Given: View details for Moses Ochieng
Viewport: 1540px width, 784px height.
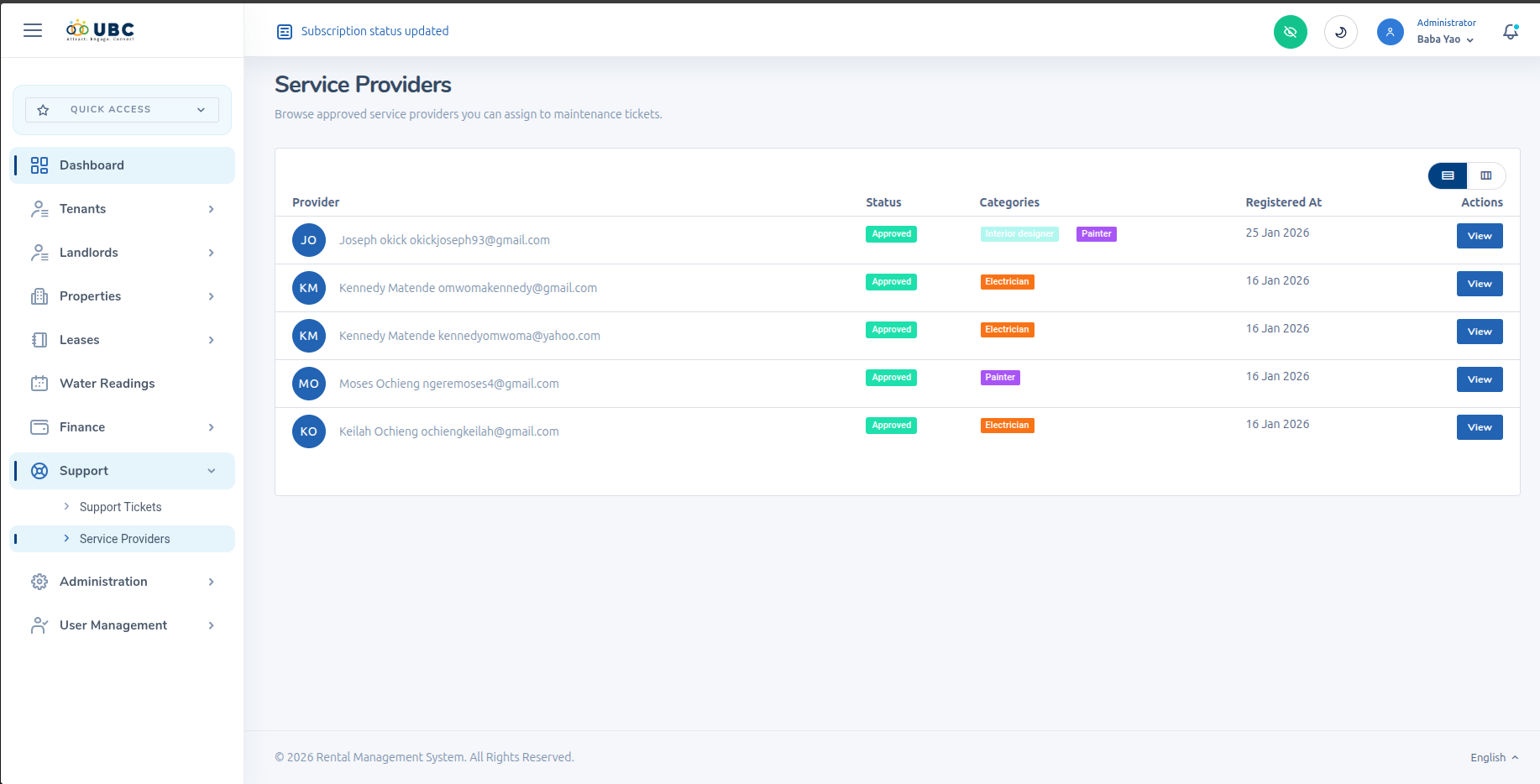Looking at the screenshot, I should 1479,379.
